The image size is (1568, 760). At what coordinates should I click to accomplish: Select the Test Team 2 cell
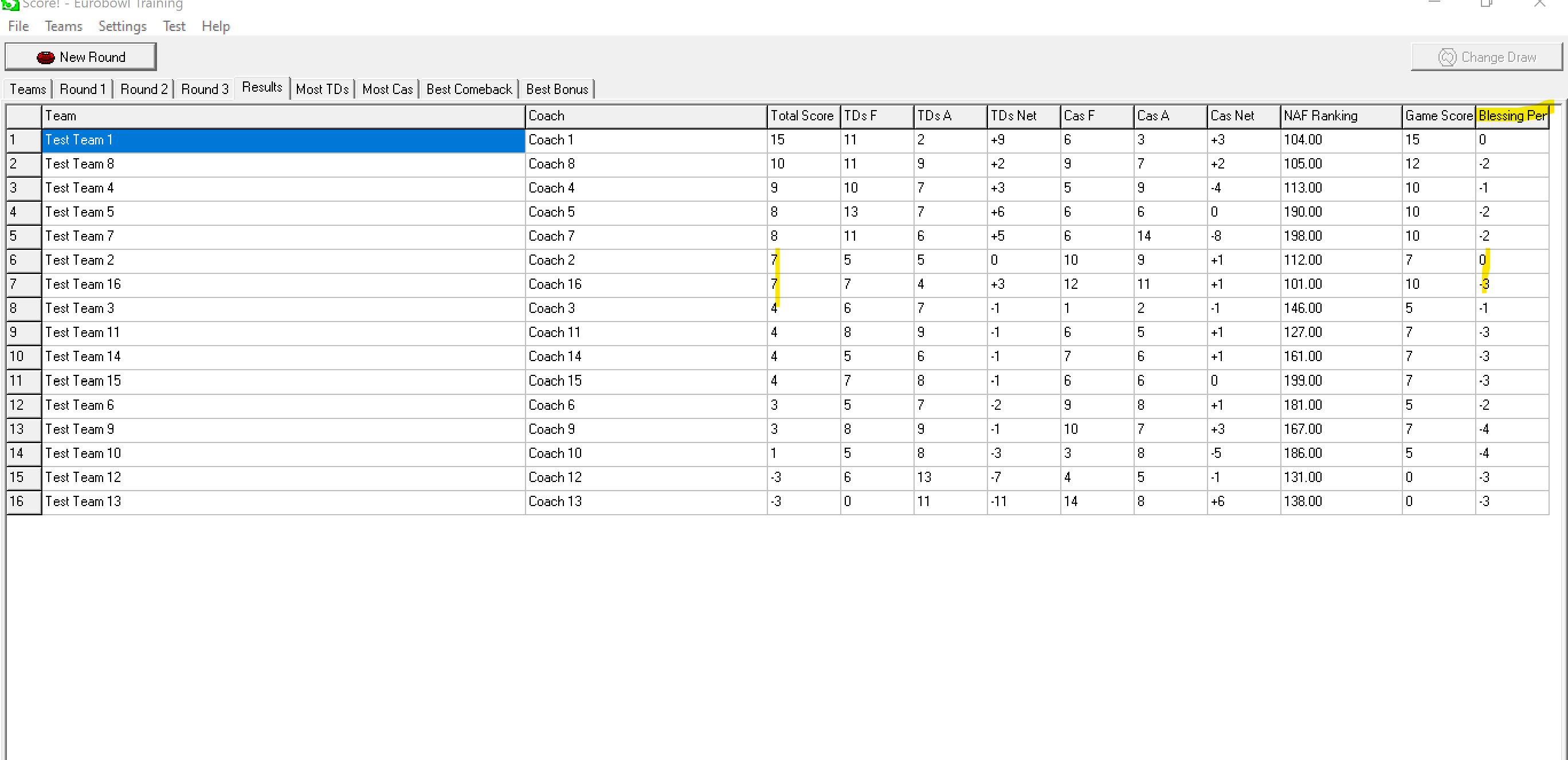click(283, 261)
